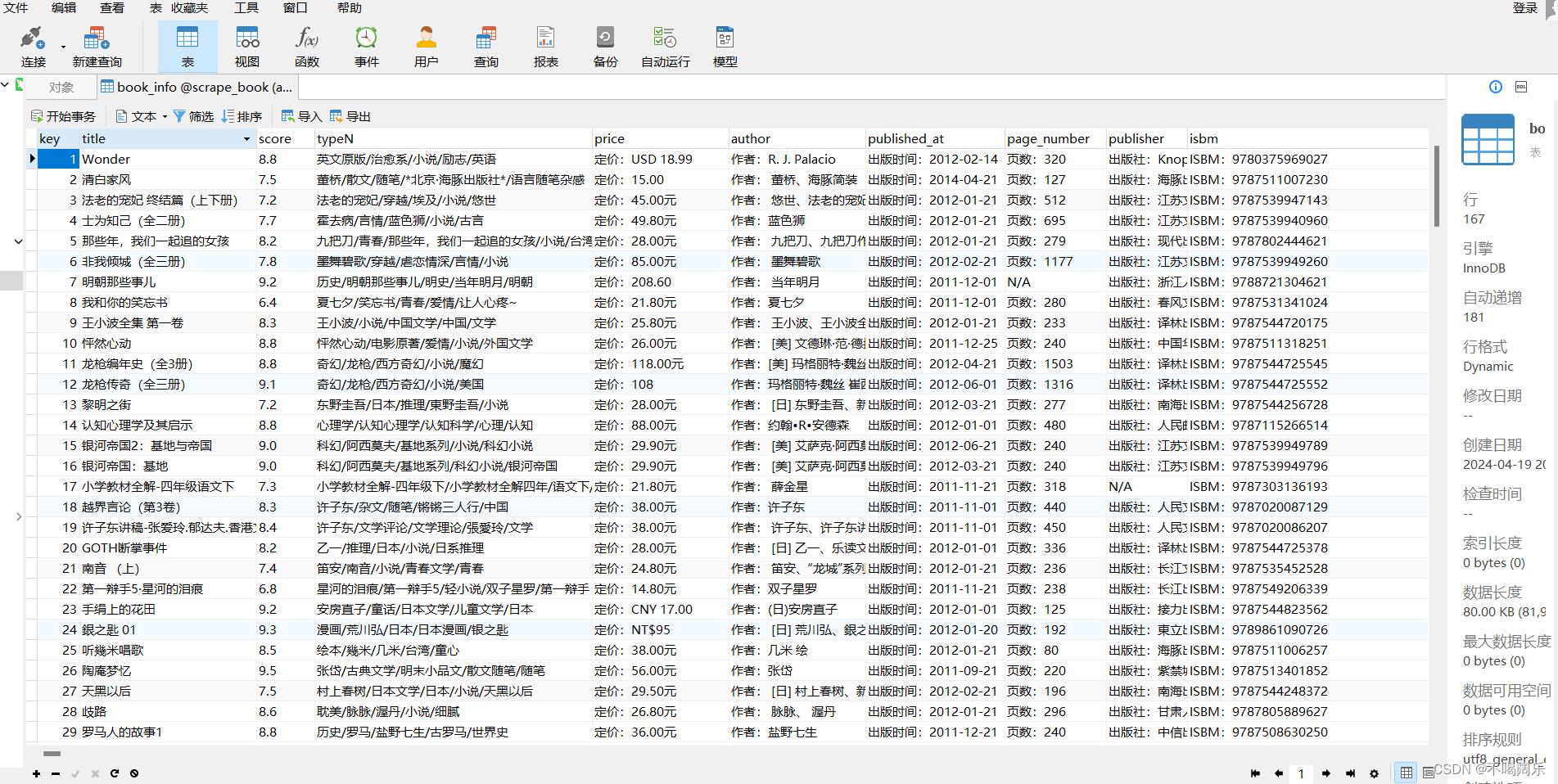Screen dimensions: 1558x784
Task: Switch to grid view
Action: [1407, 773]
